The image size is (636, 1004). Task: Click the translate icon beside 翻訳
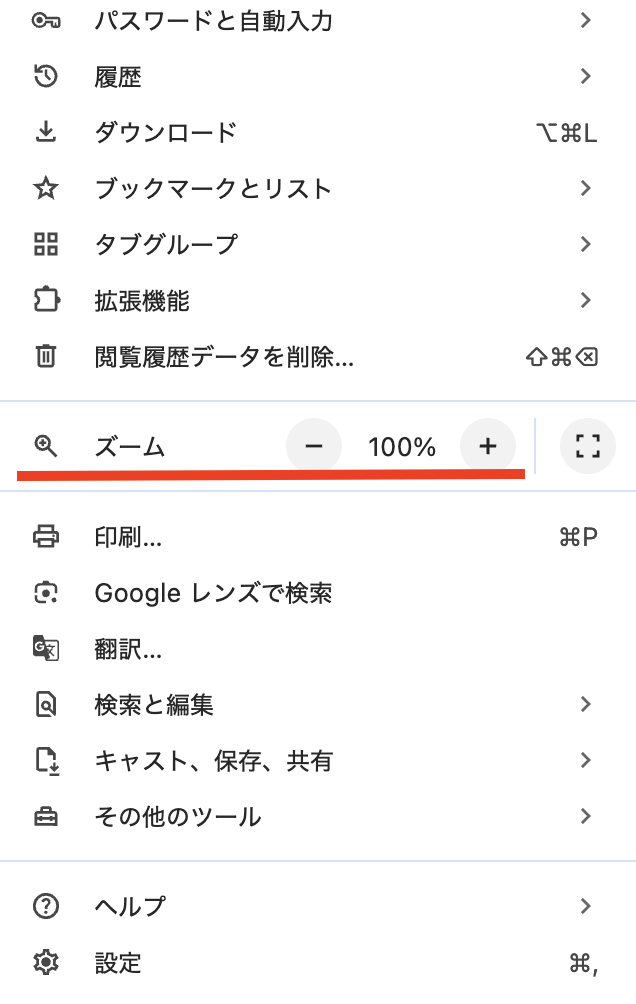45,649
